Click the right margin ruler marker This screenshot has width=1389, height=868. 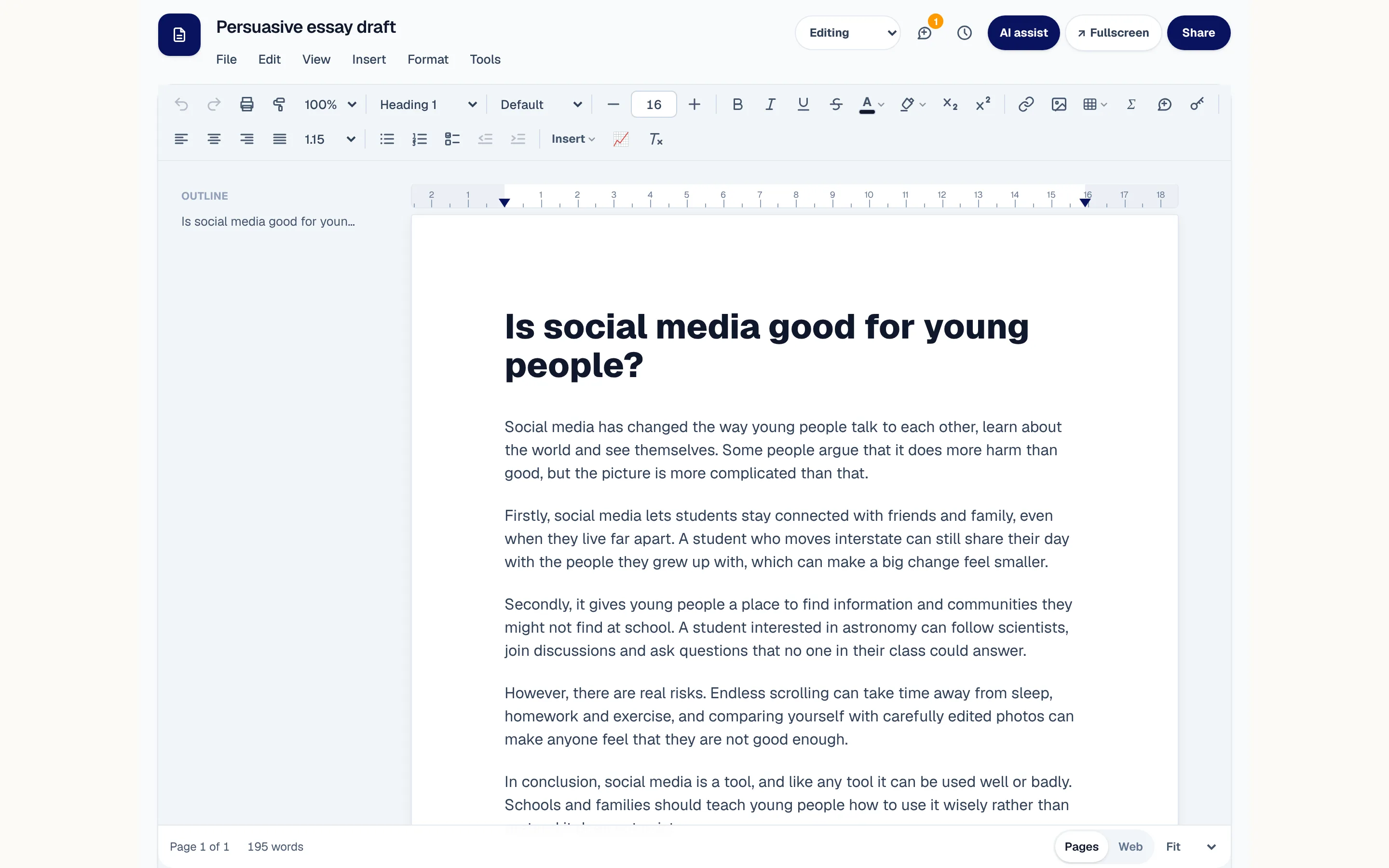click(x=1085, y=203)
